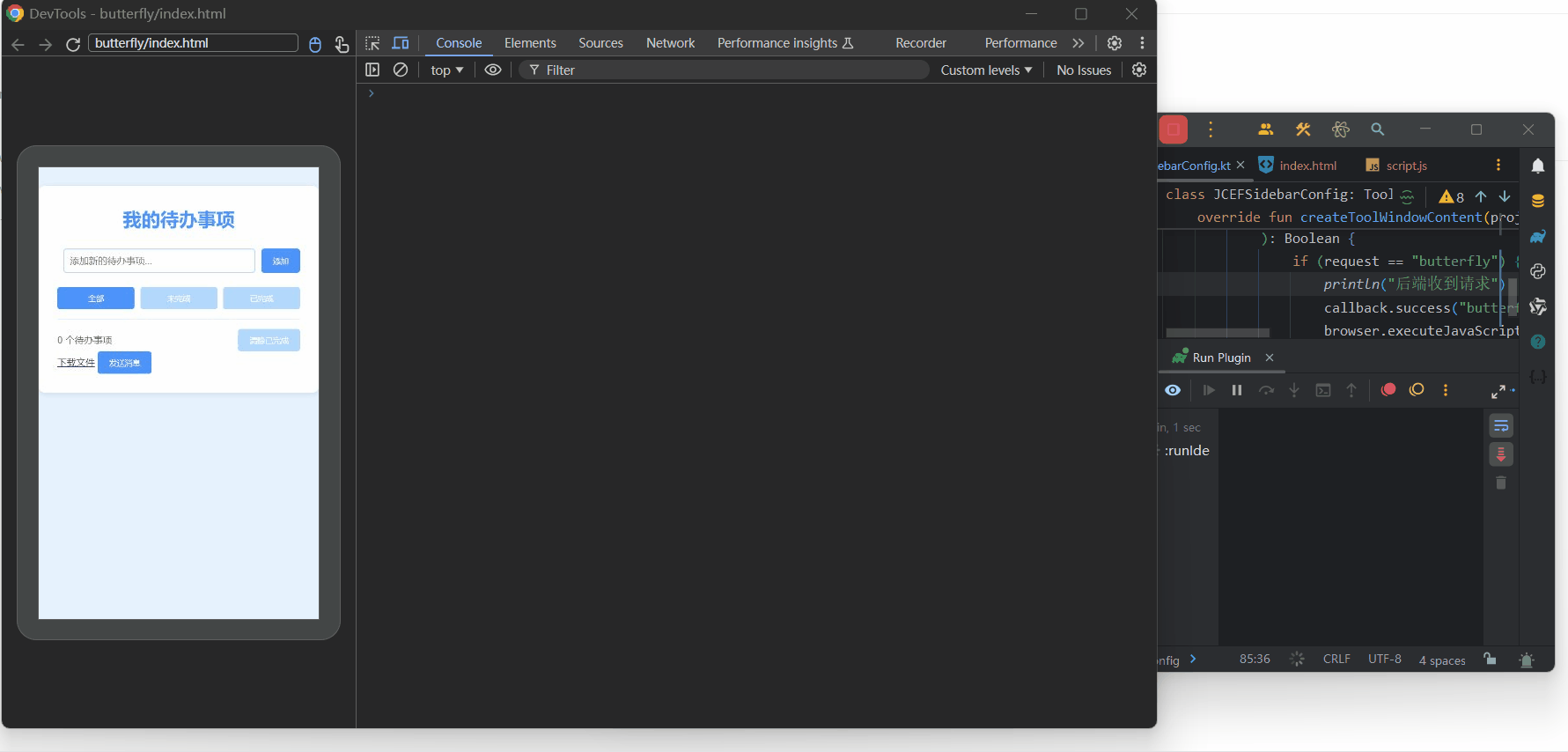Click the blue 添加 add button
This screenshot has height=752, width=1568.
[x=281, y=261]
